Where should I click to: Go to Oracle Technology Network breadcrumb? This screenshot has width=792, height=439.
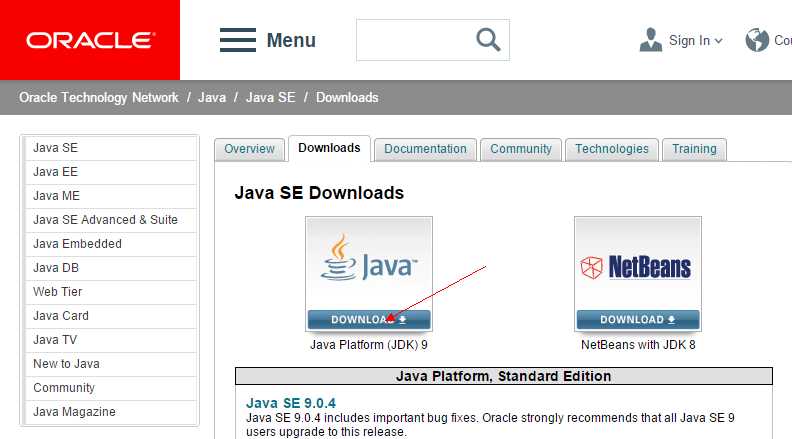click(x=99, y=97)
